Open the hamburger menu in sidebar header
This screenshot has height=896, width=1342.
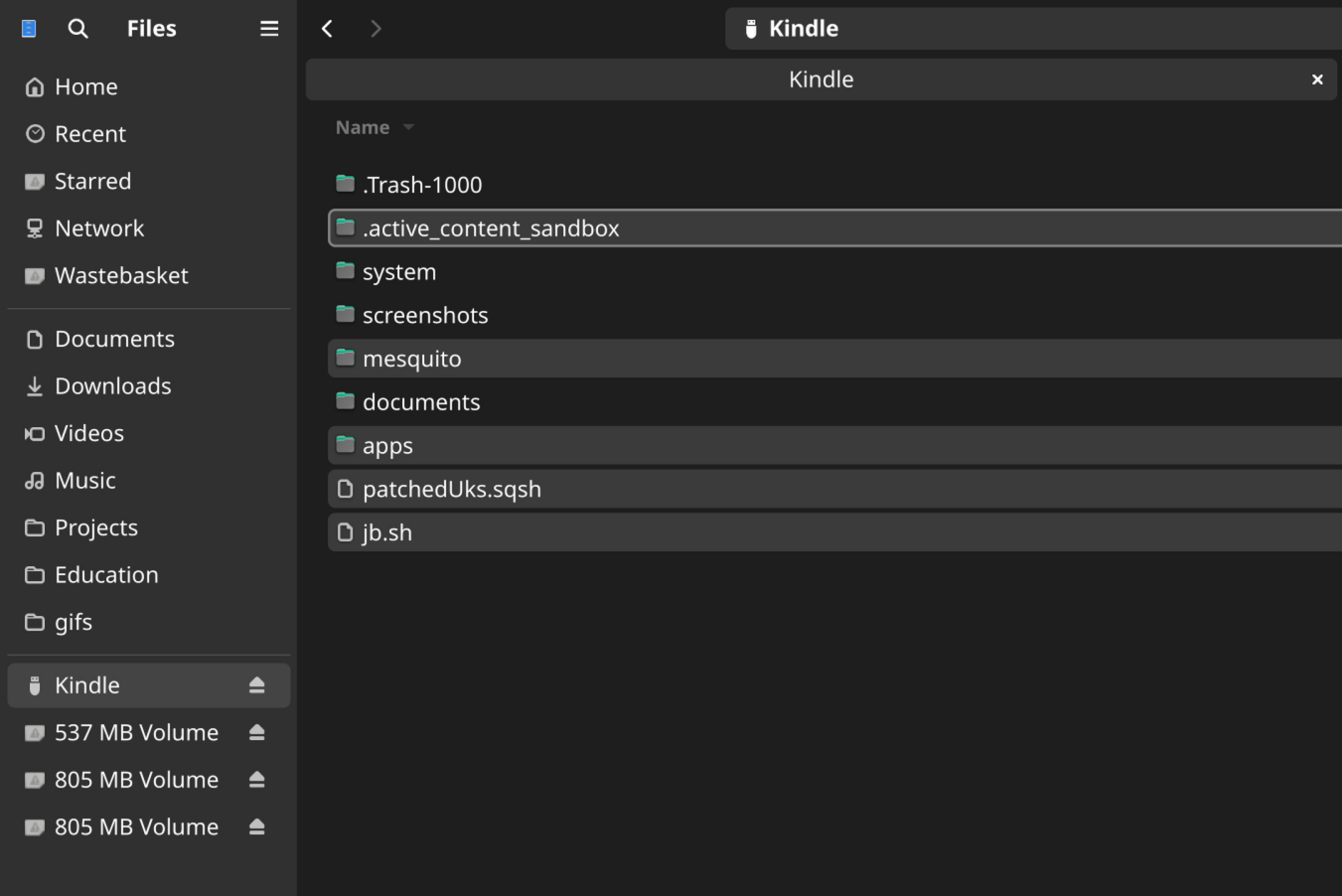[269, 29]
